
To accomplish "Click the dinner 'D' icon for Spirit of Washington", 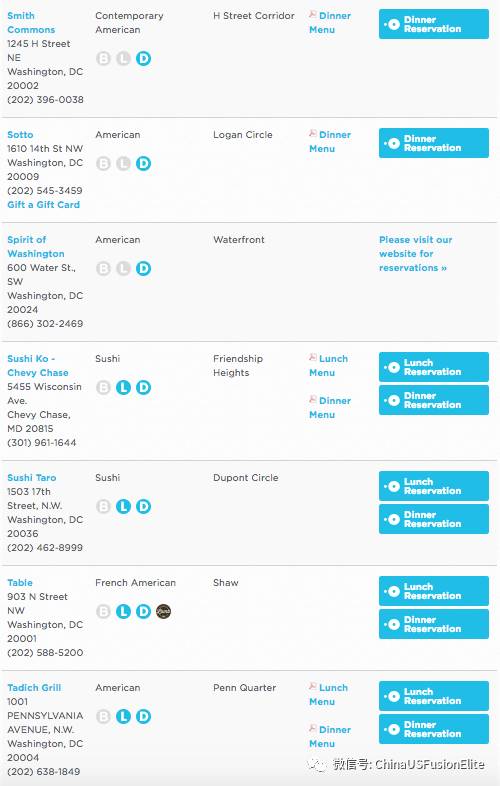I will coord(143,268).
